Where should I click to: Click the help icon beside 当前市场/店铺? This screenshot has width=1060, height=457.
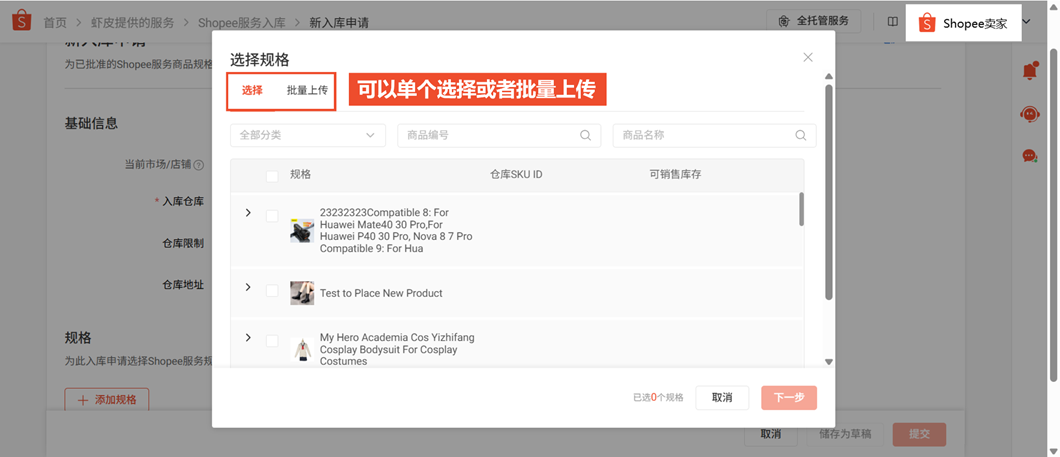[x=199, y=164]
